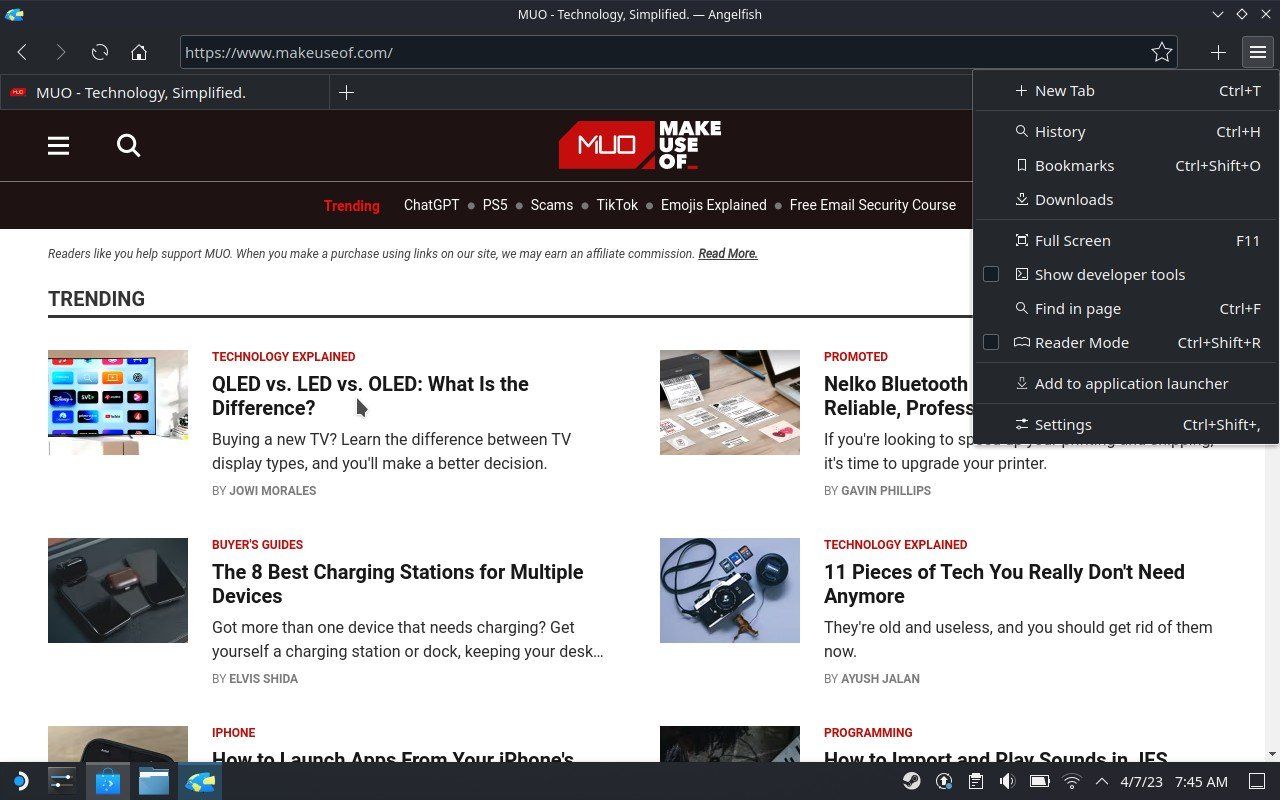
Task: Open the label printer article thumbnail
Action: pyautogui.click(x=730, y=402)
